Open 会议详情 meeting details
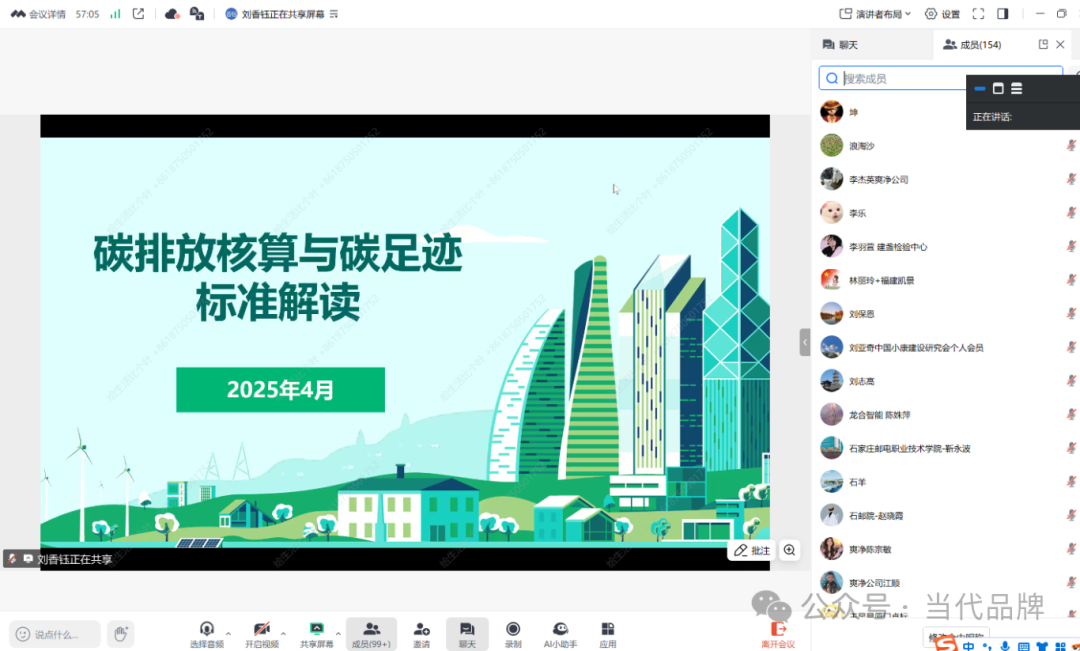The height and width of the screenshot is (651, 1080). (x=38, y=14)
